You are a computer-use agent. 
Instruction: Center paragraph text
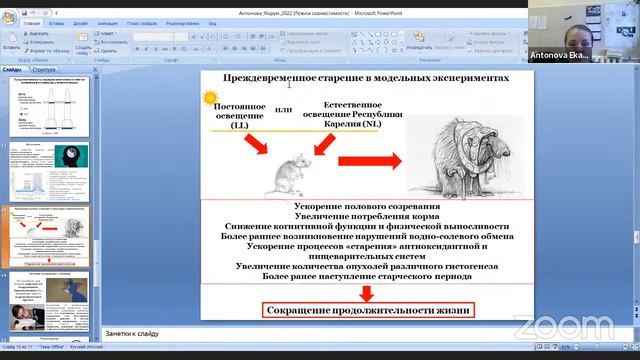click(x=235, y=49)
